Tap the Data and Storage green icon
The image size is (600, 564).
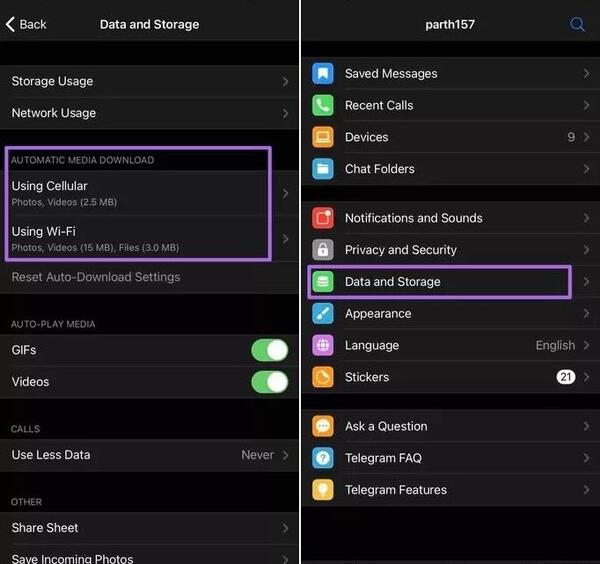pos(323,282)
